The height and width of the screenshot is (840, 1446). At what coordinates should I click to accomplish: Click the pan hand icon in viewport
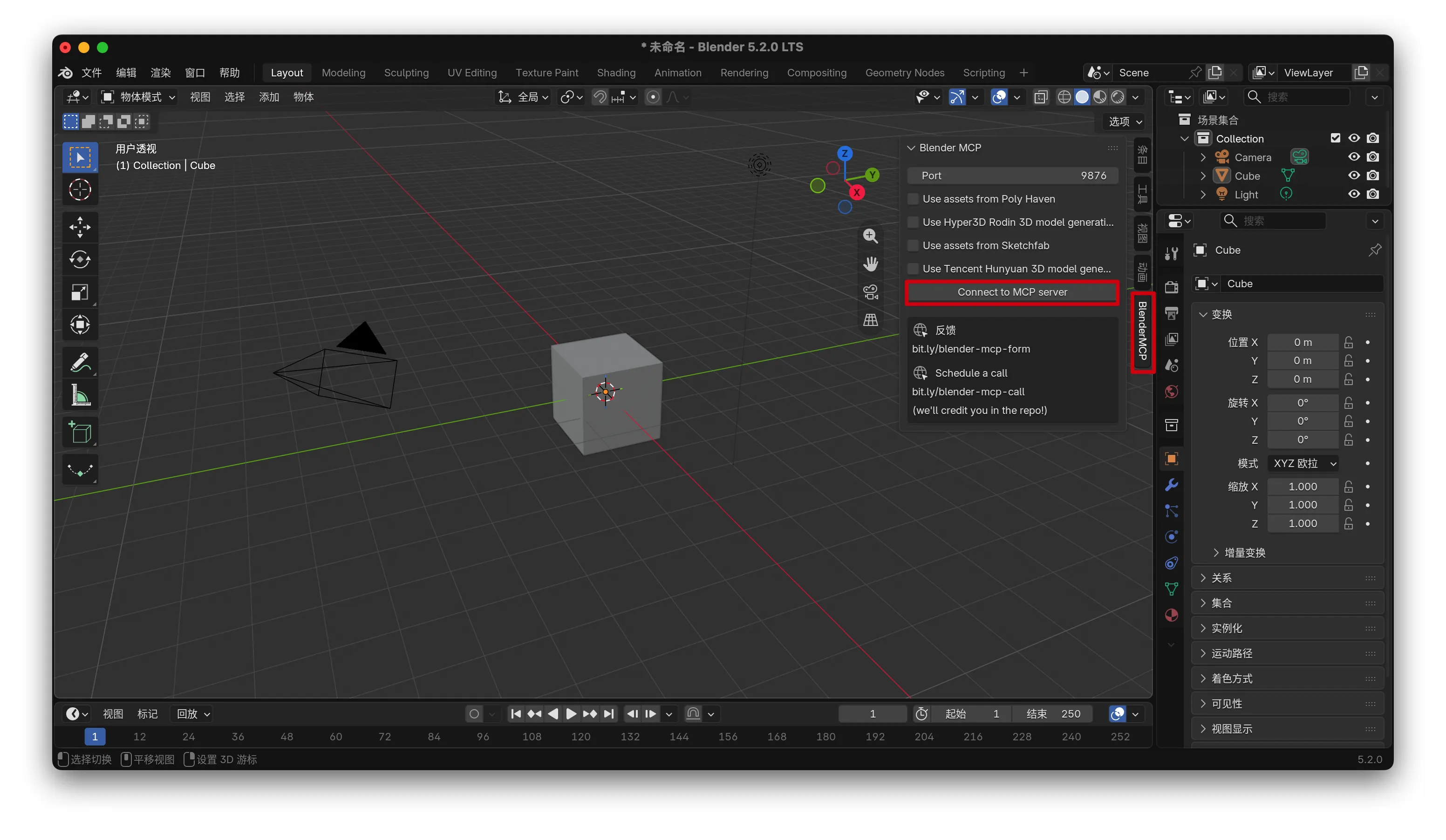pos(871,264)
